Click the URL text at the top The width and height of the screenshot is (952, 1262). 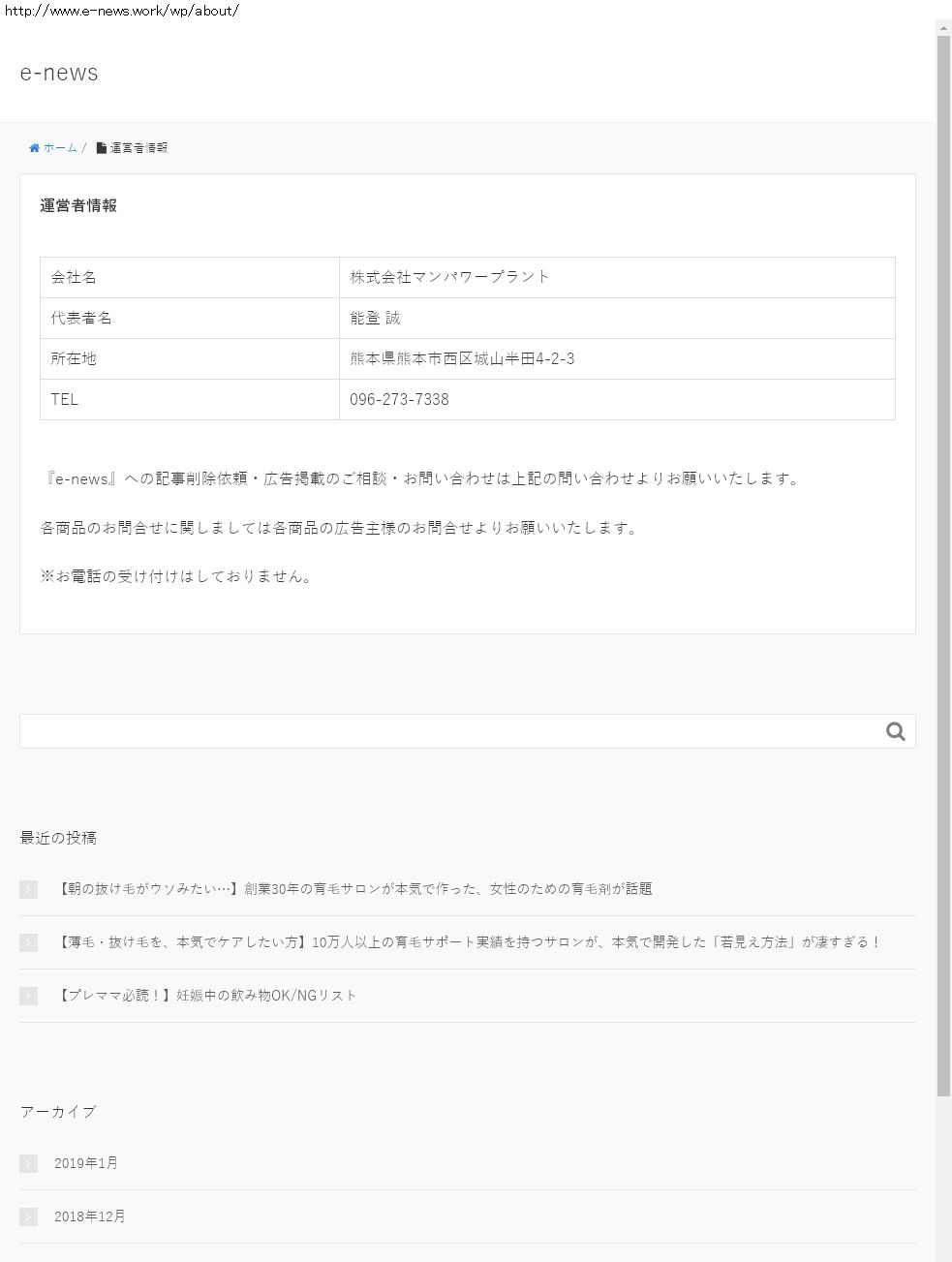[122, 11]
